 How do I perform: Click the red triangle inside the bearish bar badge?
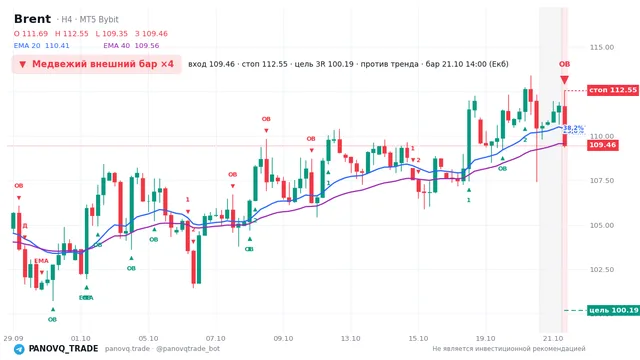[23, 64]
